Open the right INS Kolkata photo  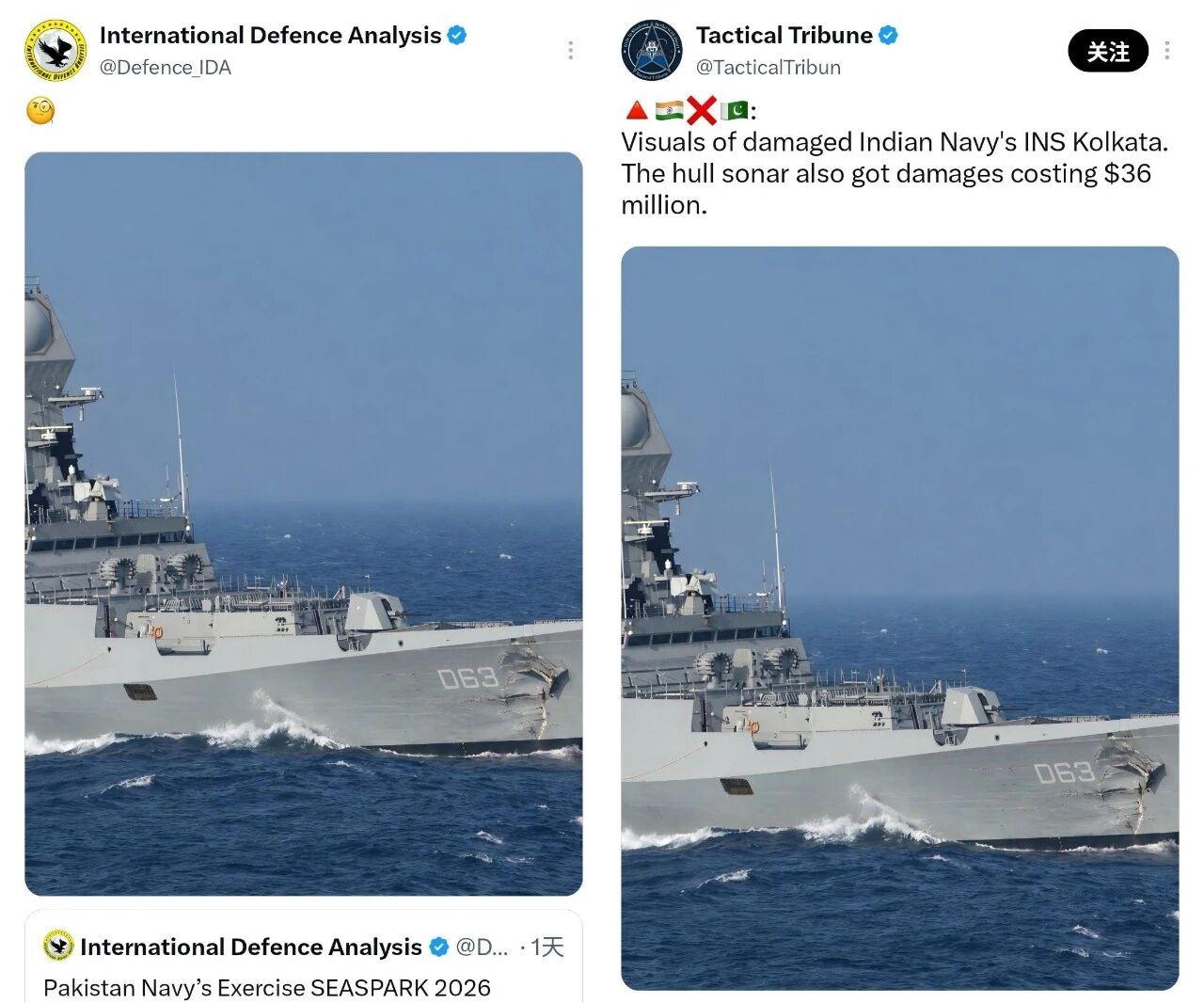899,618
